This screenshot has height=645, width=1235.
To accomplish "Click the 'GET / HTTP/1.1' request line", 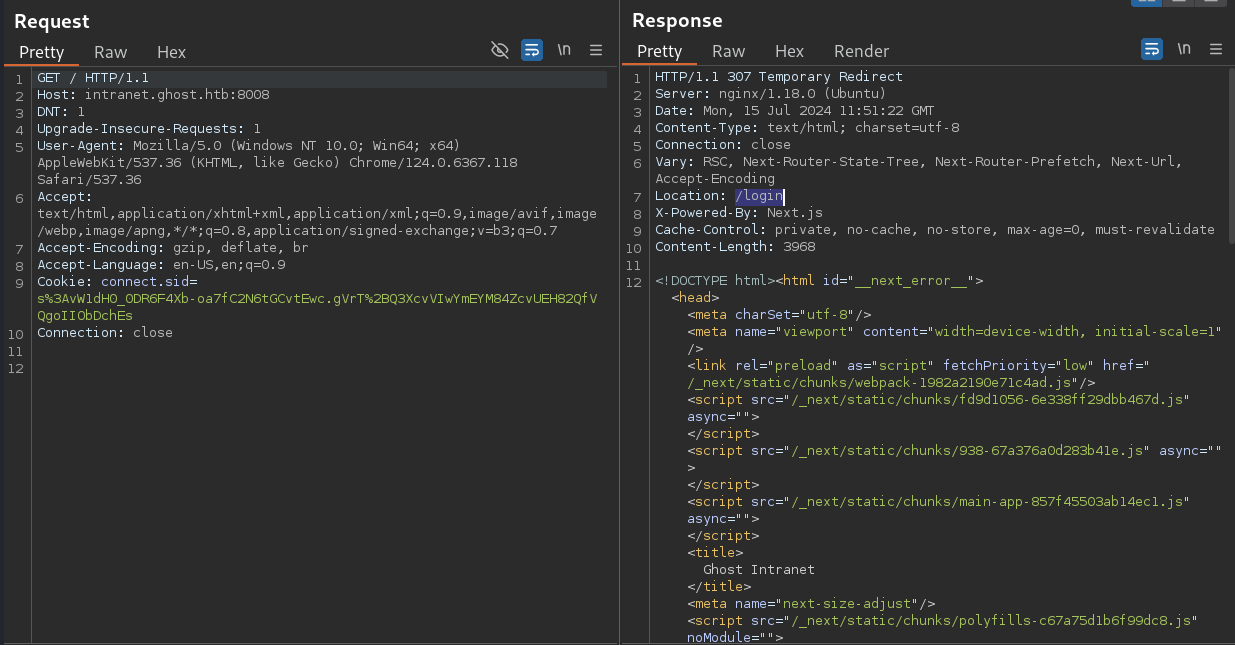I will [x=93, y=78].
